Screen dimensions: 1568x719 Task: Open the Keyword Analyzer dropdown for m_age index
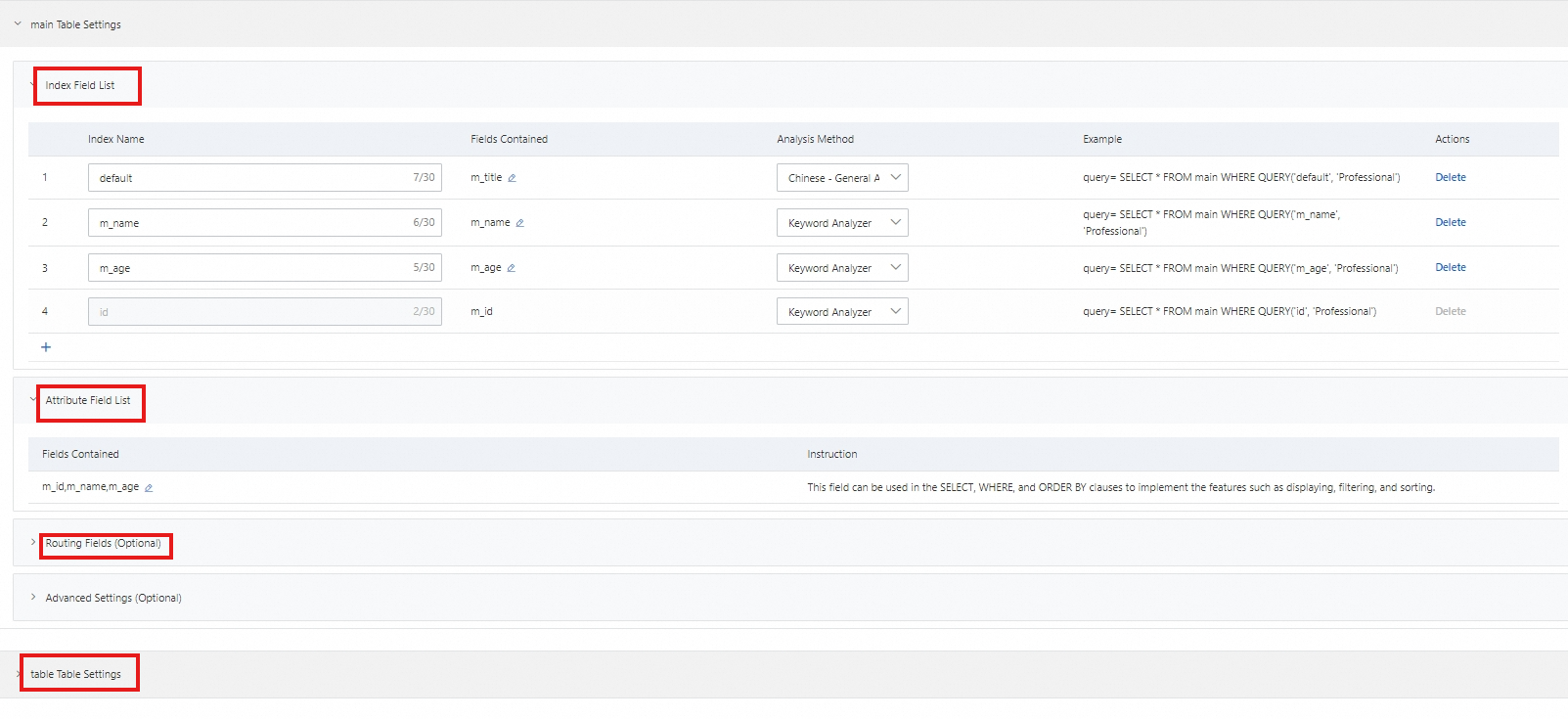(842, 268)
